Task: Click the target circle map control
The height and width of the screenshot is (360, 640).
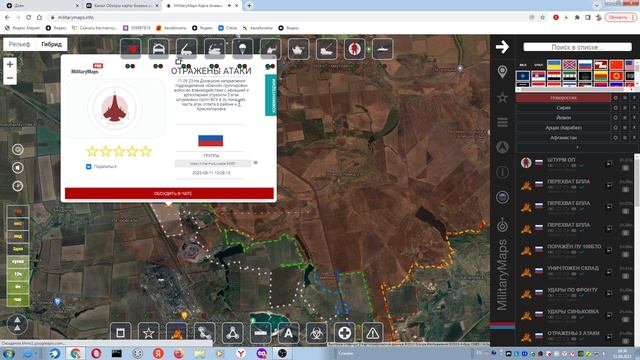Action: pyautogui.click(x=18, y=149)
